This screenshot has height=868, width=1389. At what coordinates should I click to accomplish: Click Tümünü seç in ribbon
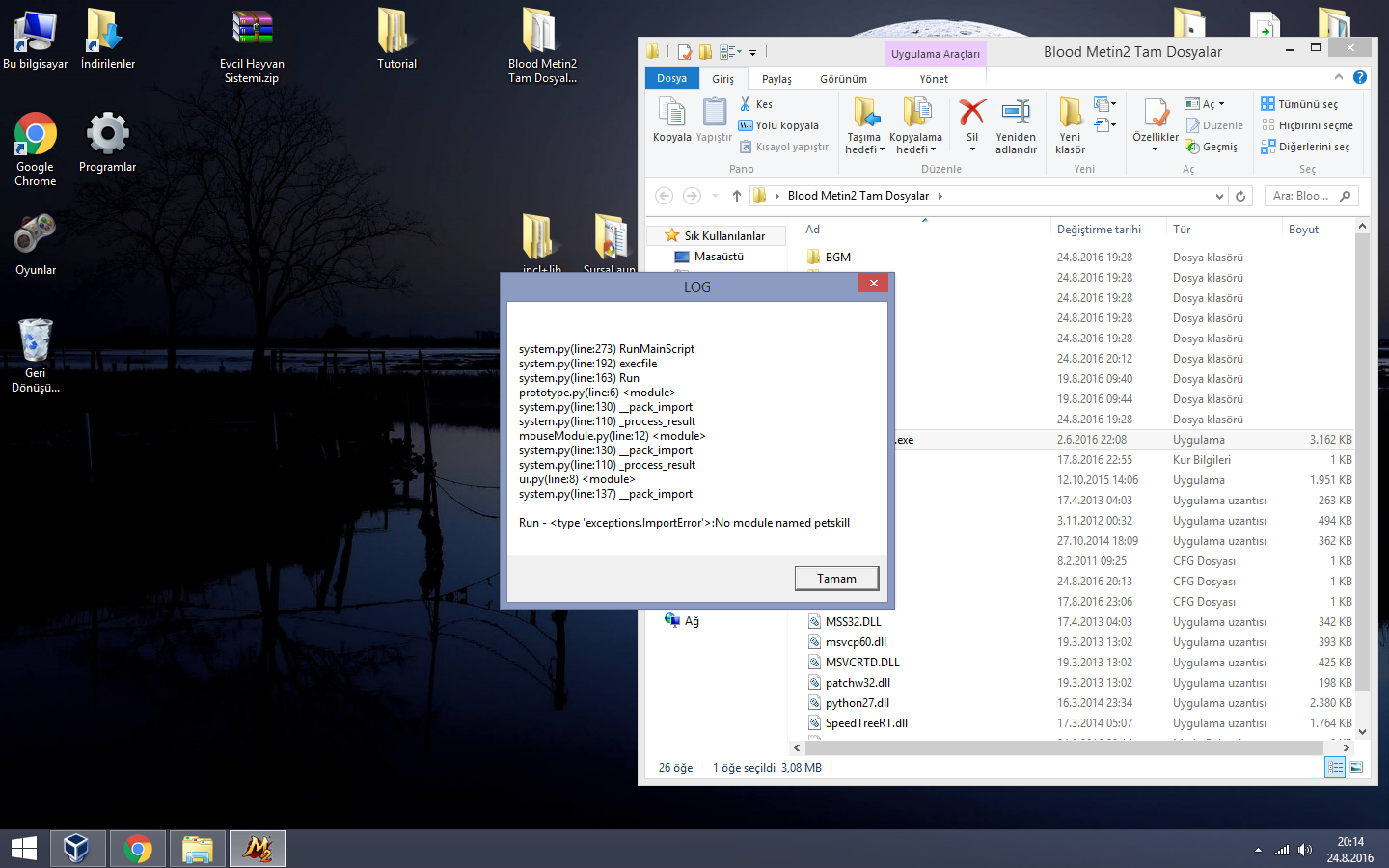click(1299, 104)
